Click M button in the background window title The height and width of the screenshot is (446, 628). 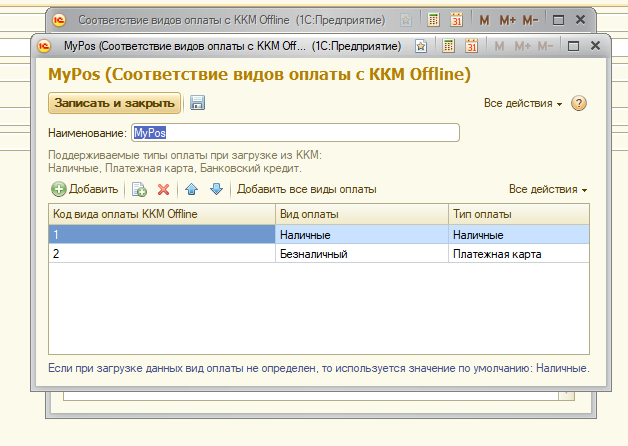(484, 20)
